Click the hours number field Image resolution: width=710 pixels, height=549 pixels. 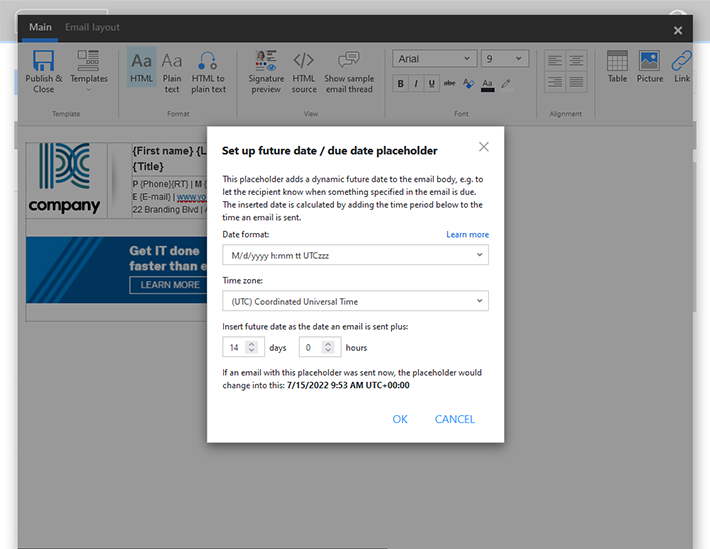310,347
